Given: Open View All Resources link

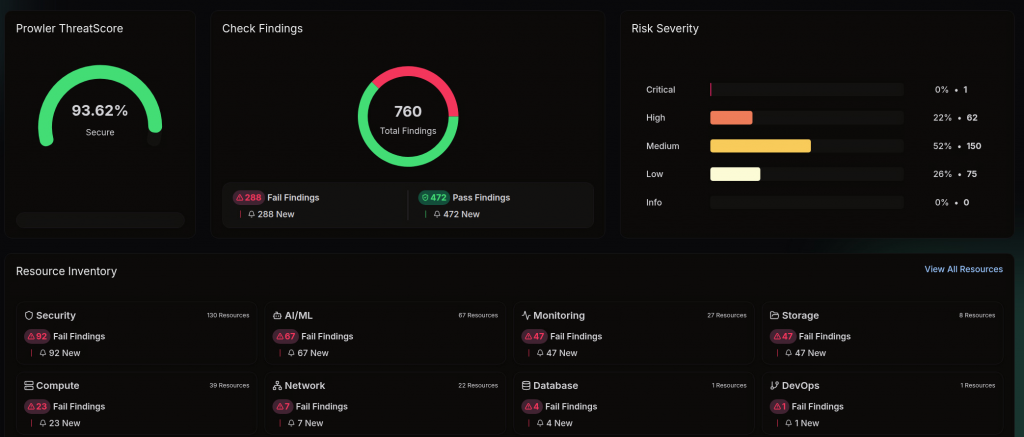Looking at the screenshot, I should pos(963,269).
